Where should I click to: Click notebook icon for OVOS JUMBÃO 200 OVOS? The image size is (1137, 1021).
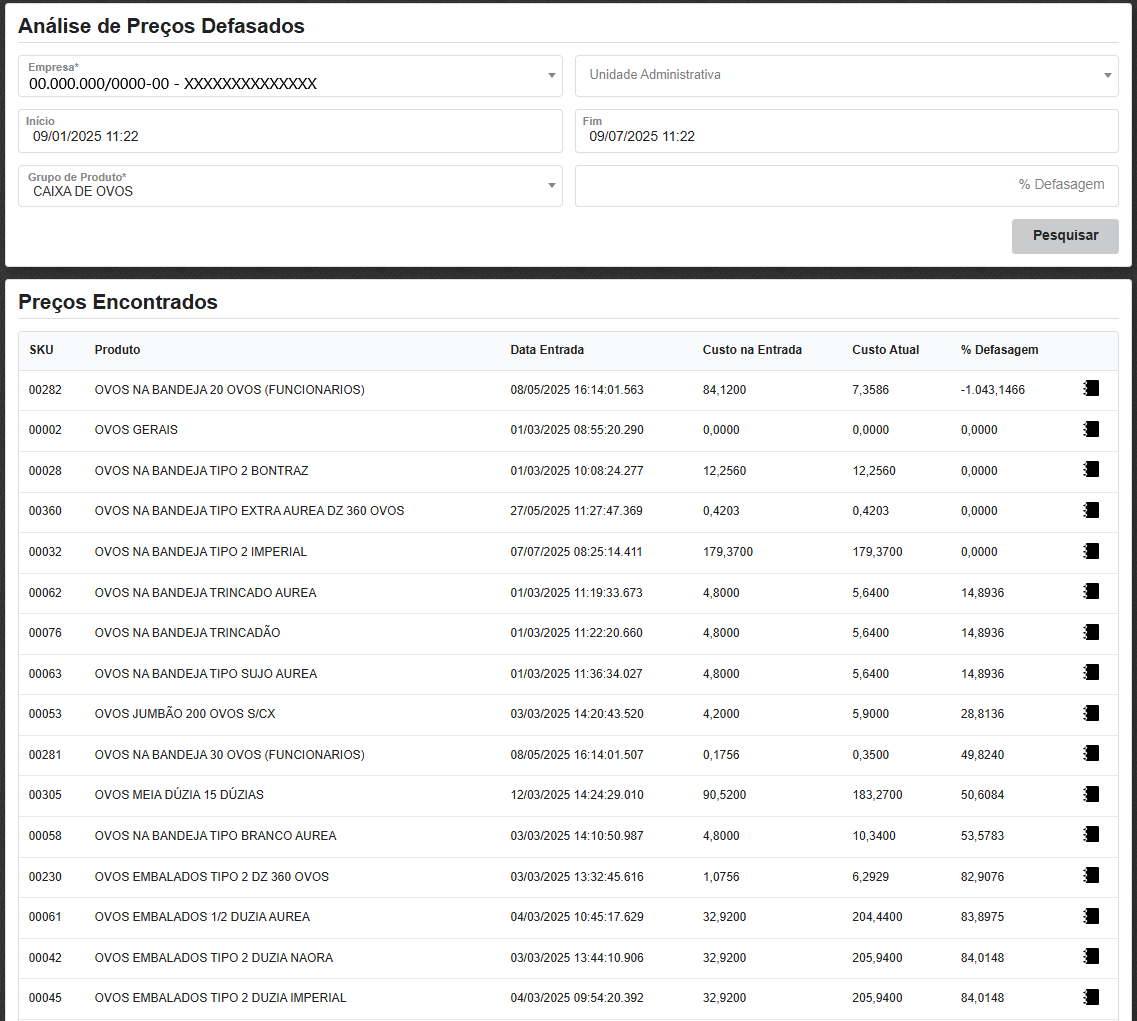1091,713
